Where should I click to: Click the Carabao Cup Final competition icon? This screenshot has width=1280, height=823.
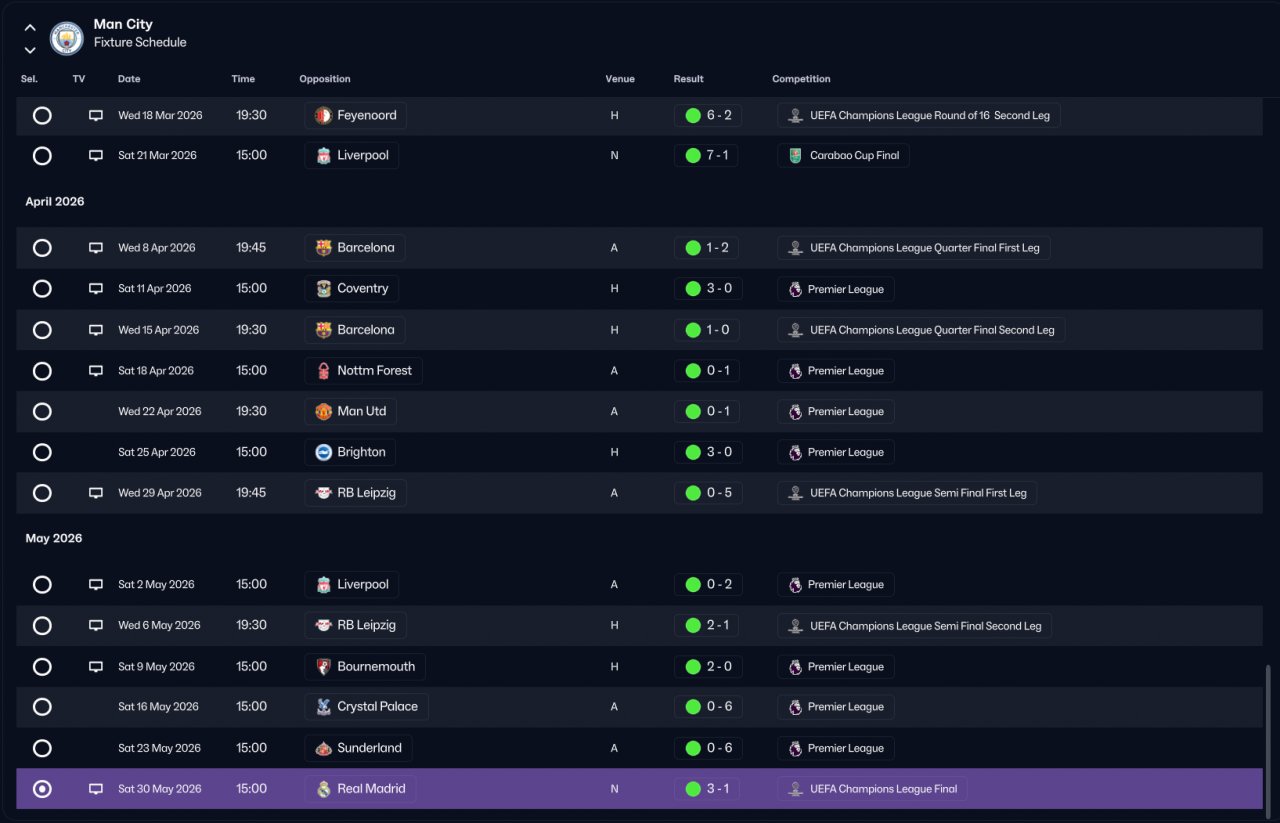(x=795, y=156)
